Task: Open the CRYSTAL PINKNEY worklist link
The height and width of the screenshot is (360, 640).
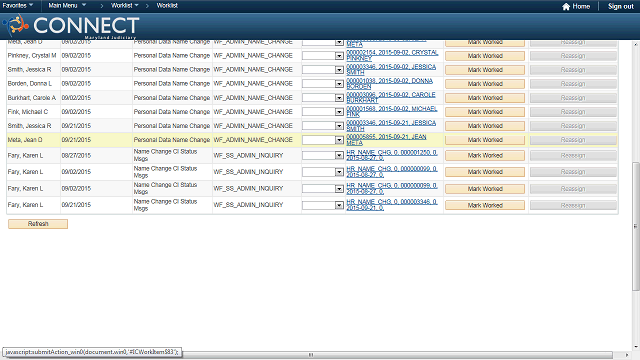Action: [x=392, y=56]
